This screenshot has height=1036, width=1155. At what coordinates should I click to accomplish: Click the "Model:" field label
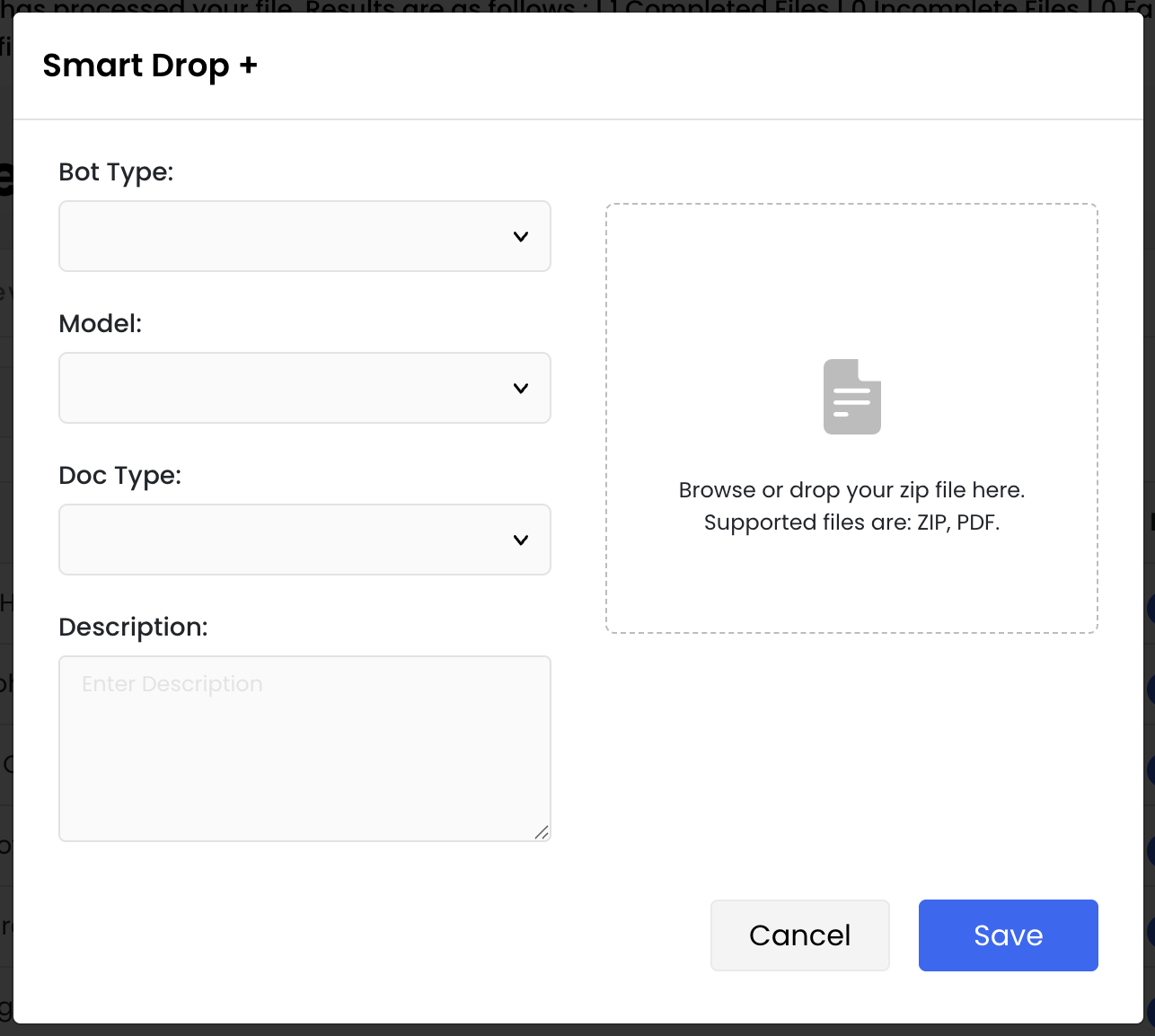pyautogui.click(x=101, y=324)
